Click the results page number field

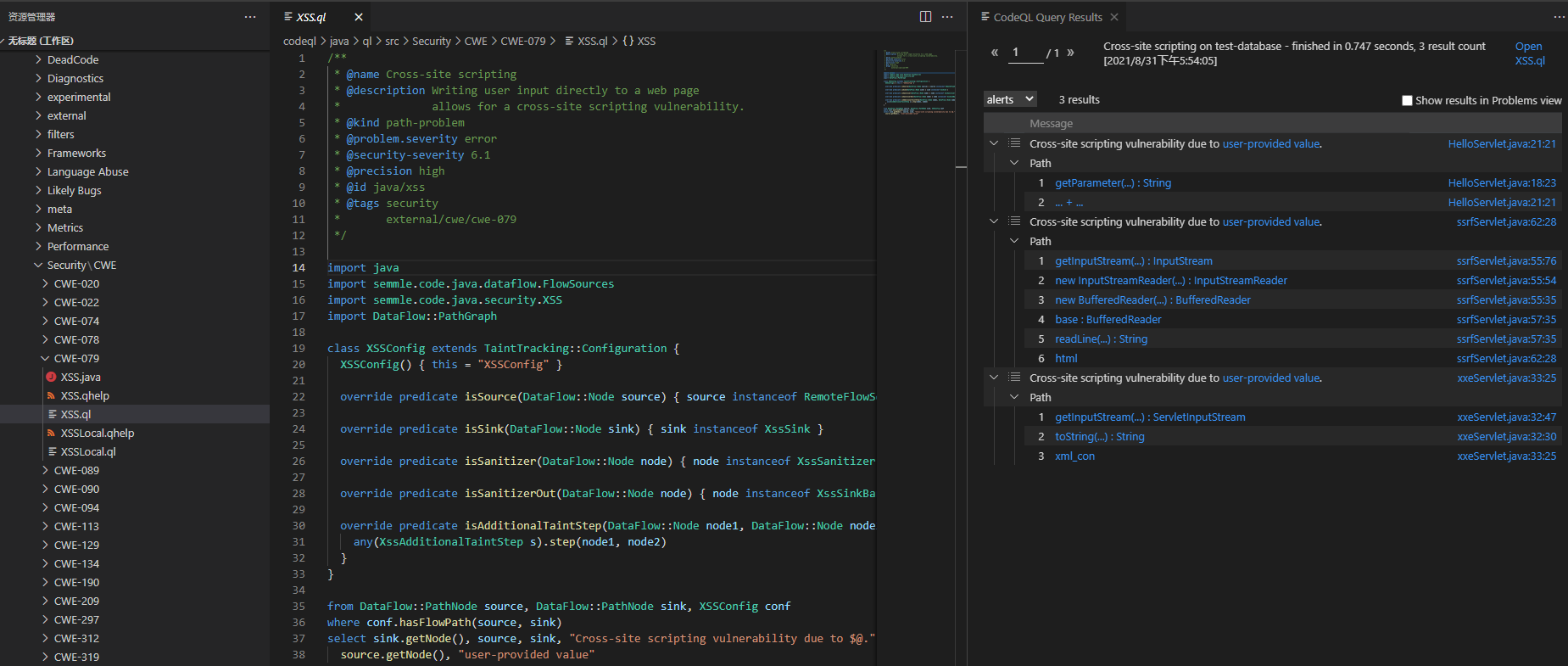(1025, 53)
